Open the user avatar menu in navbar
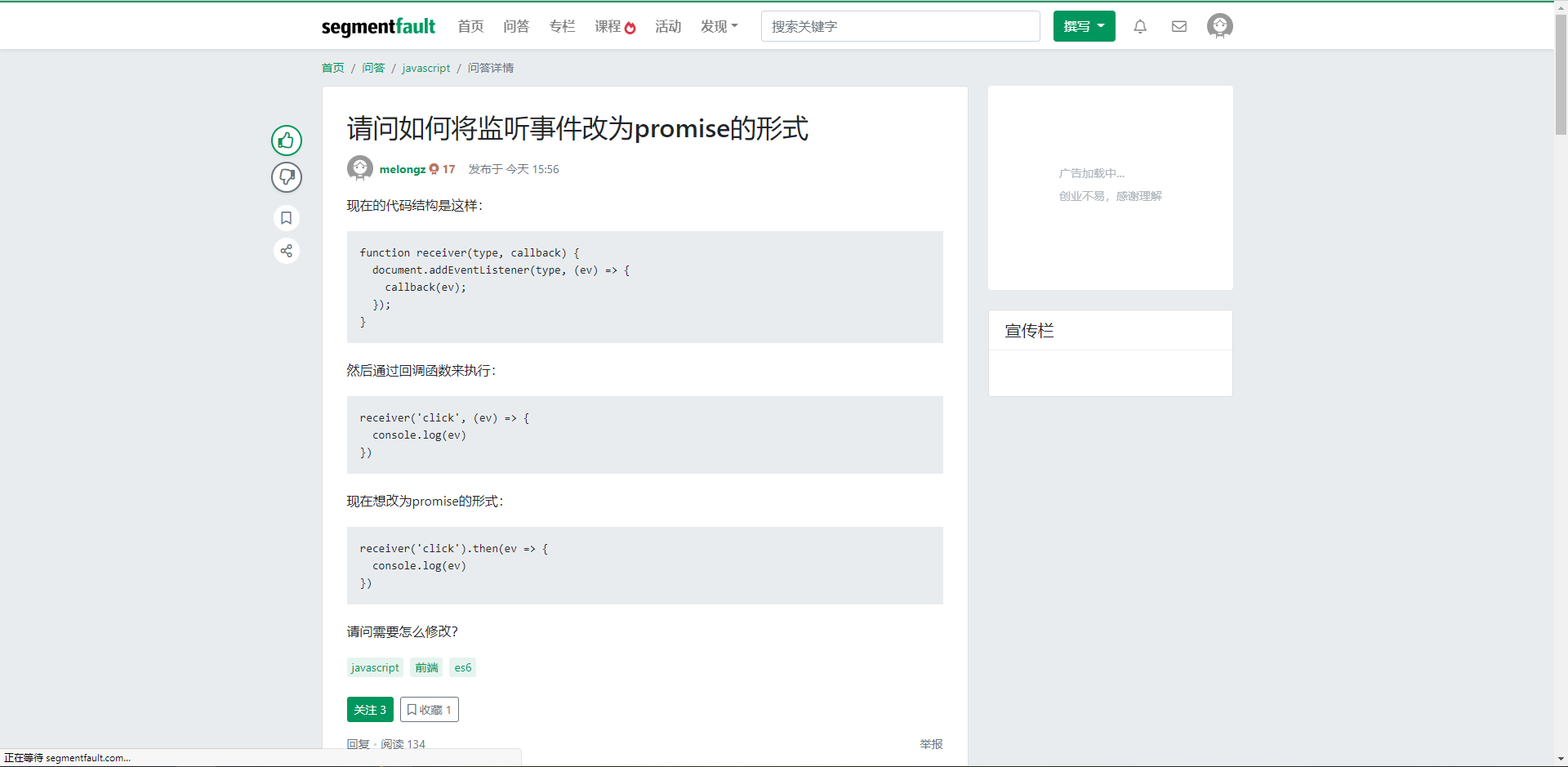The width and height of the screenshot is (1568, 767). tap(1220, 26)
